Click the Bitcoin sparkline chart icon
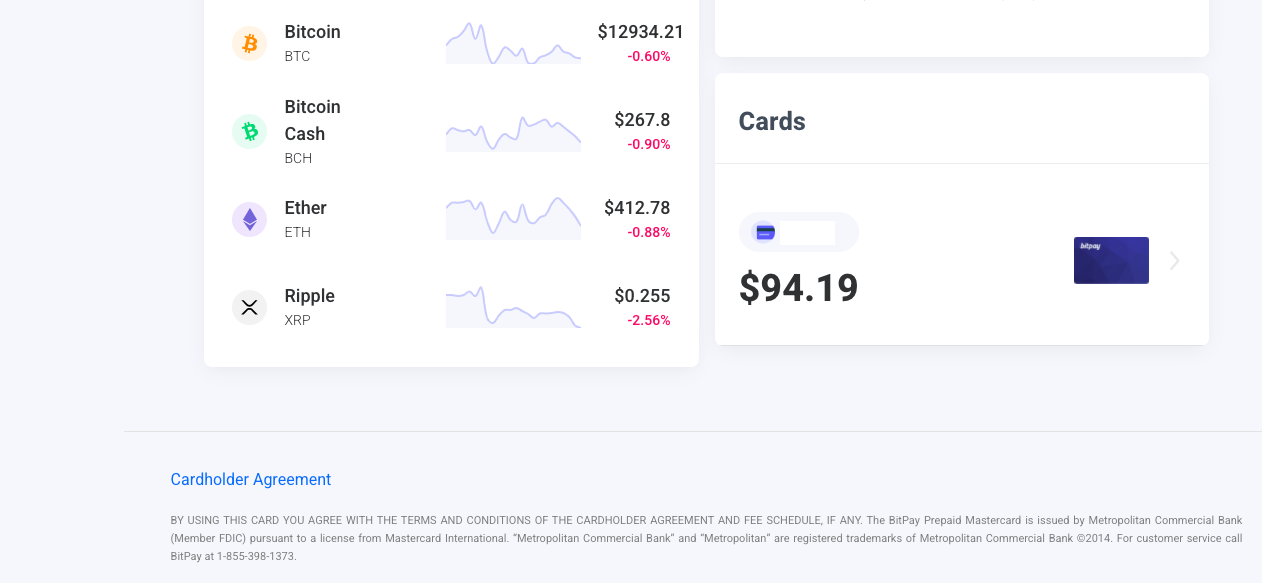The image size is (1262, 583). click(513, 43)
